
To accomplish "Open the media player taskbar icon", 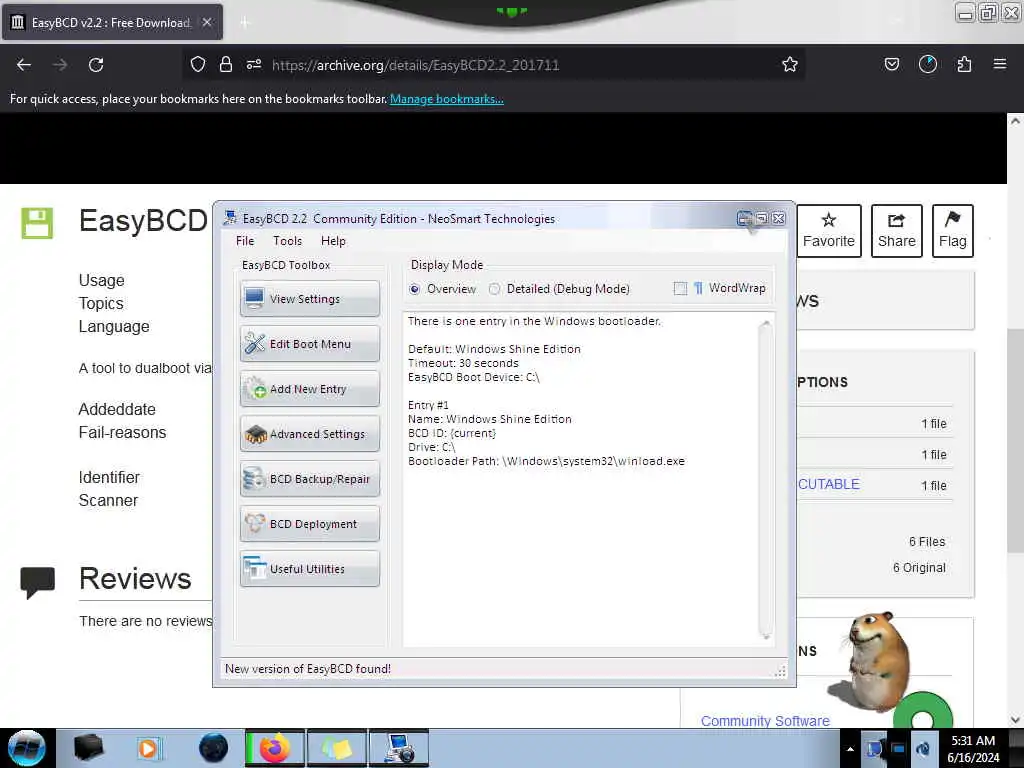I will [149, 748].
